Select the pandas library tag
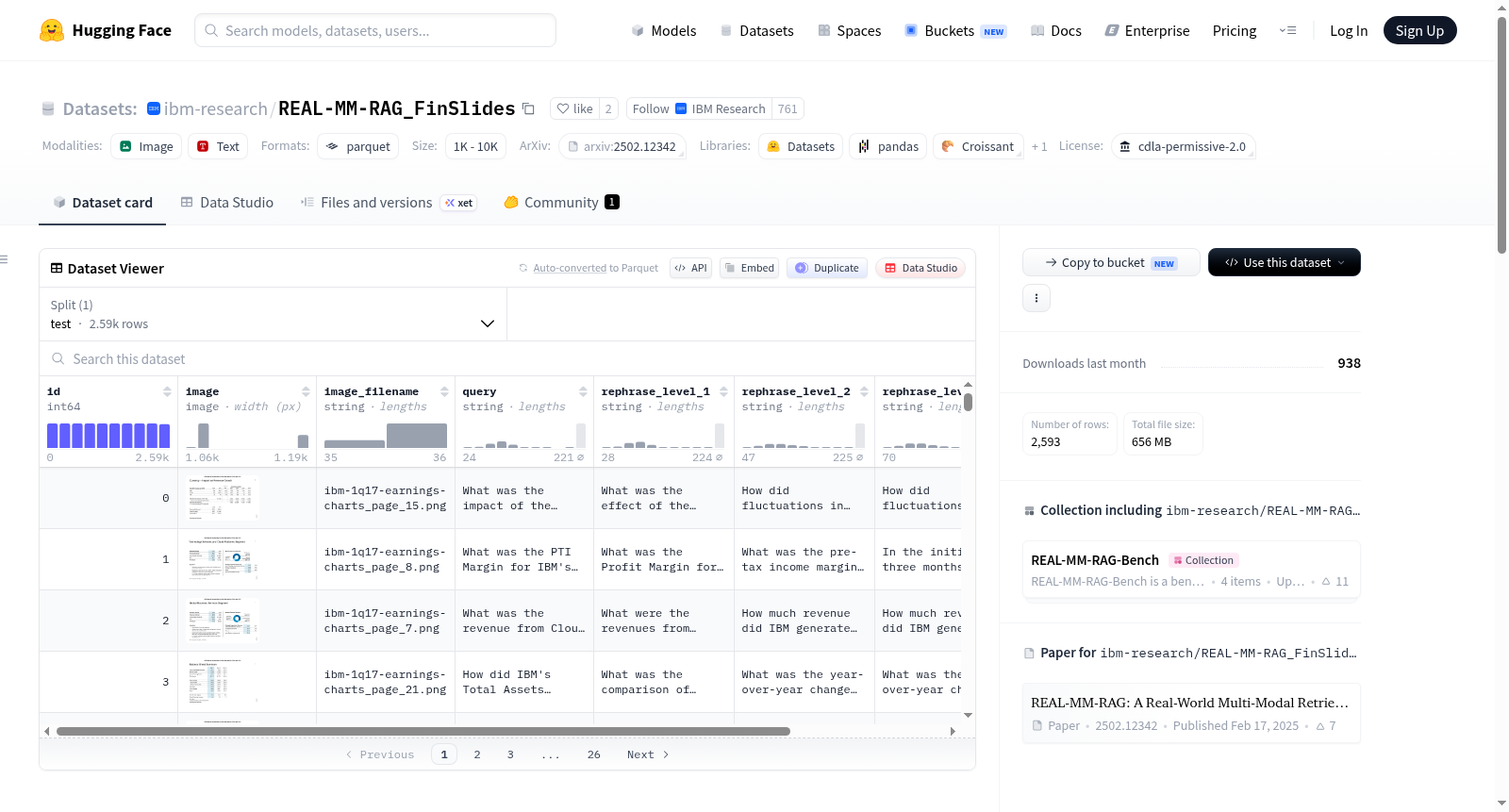This screenshot has height=812, width=1509. pos(888,146)
